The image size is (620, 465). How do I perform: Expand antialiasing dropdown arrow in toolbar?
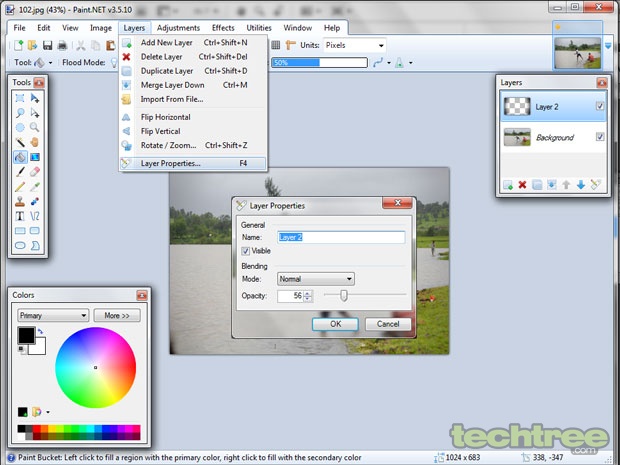pos(389,63)
